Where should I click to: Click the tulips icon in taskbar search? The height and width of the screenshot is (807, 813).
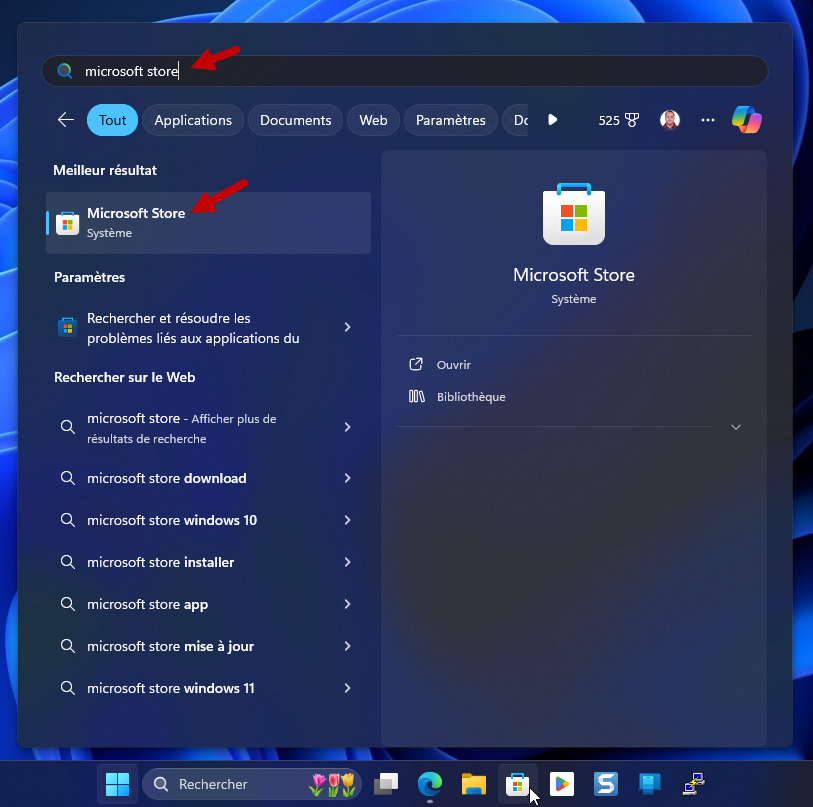click(332, 784)
